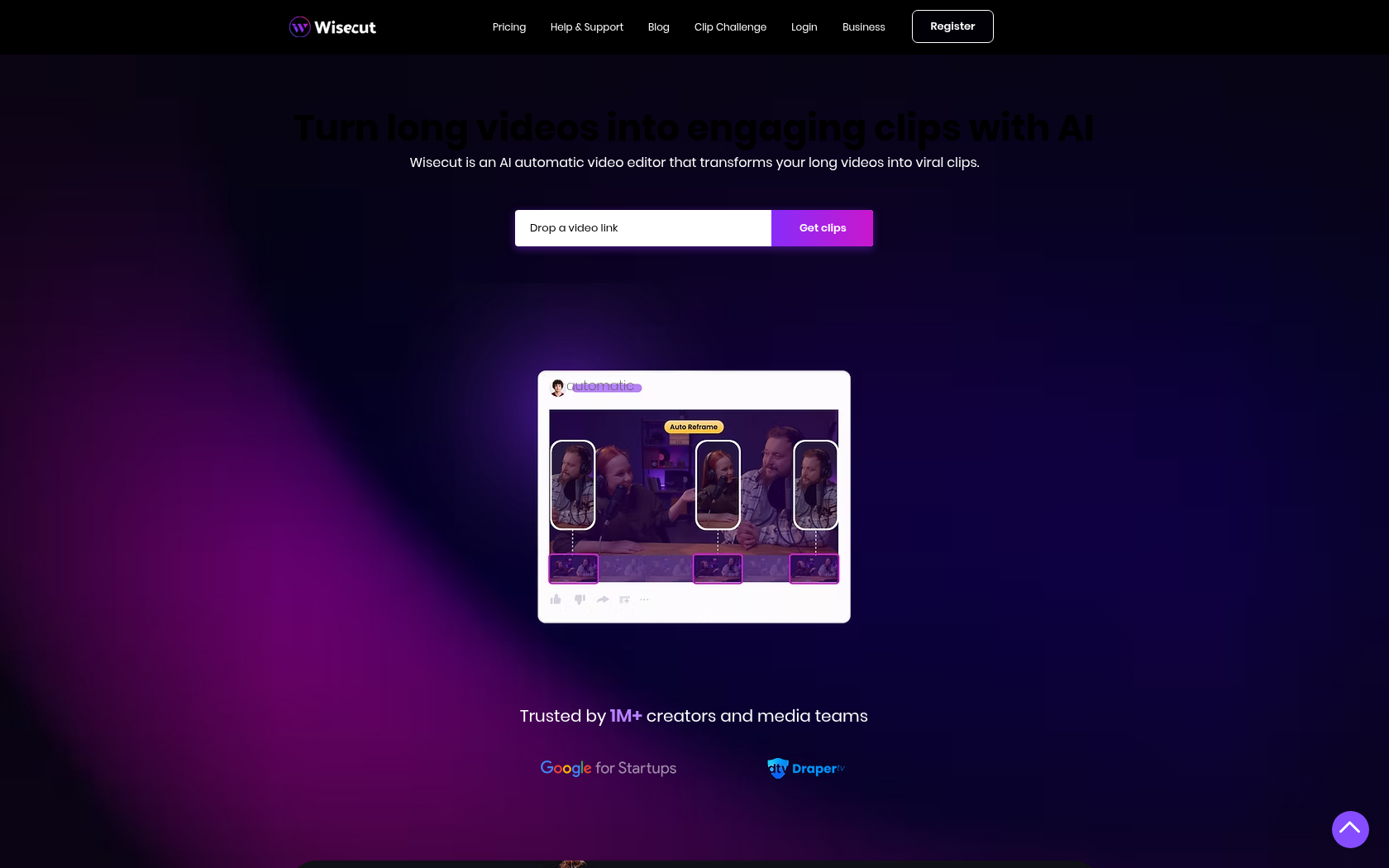This screenshot has height=868, width=1389.
Task: Focus the Drop a video link field
Action: click(x=643, y=228)
